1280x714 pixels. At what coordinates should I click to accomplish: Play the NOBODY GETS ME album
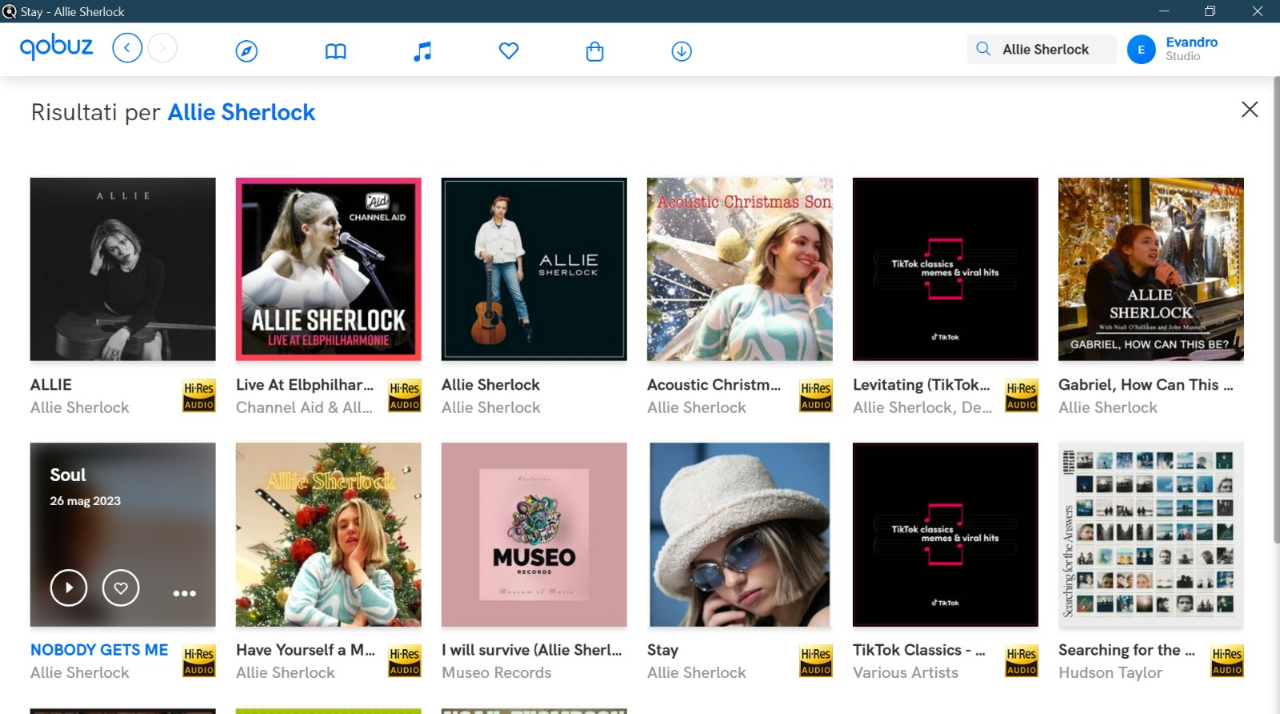pos(69,588)
